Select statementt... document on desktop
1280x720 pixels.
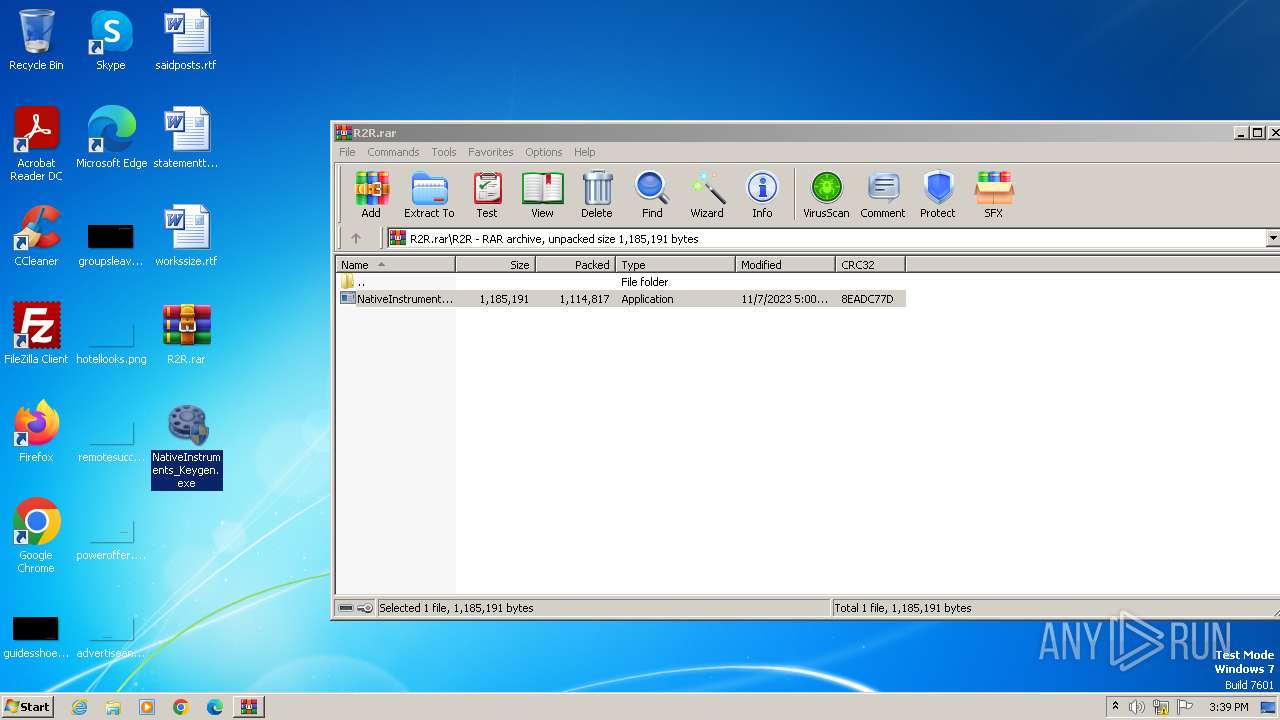tap(186, 138)
